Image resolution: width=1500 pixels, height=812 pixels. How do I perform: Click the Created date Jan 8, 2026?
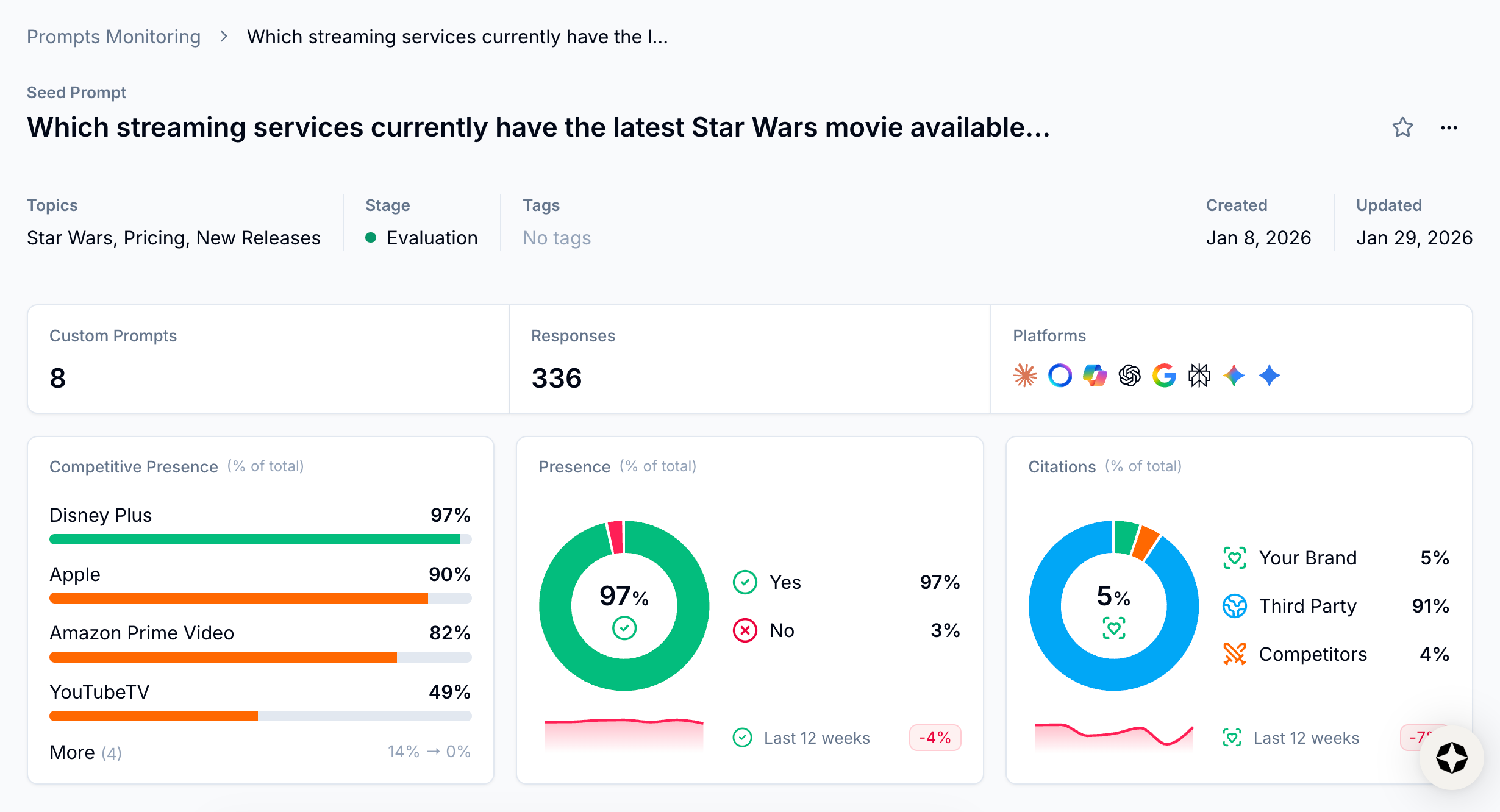point(1259,238)
